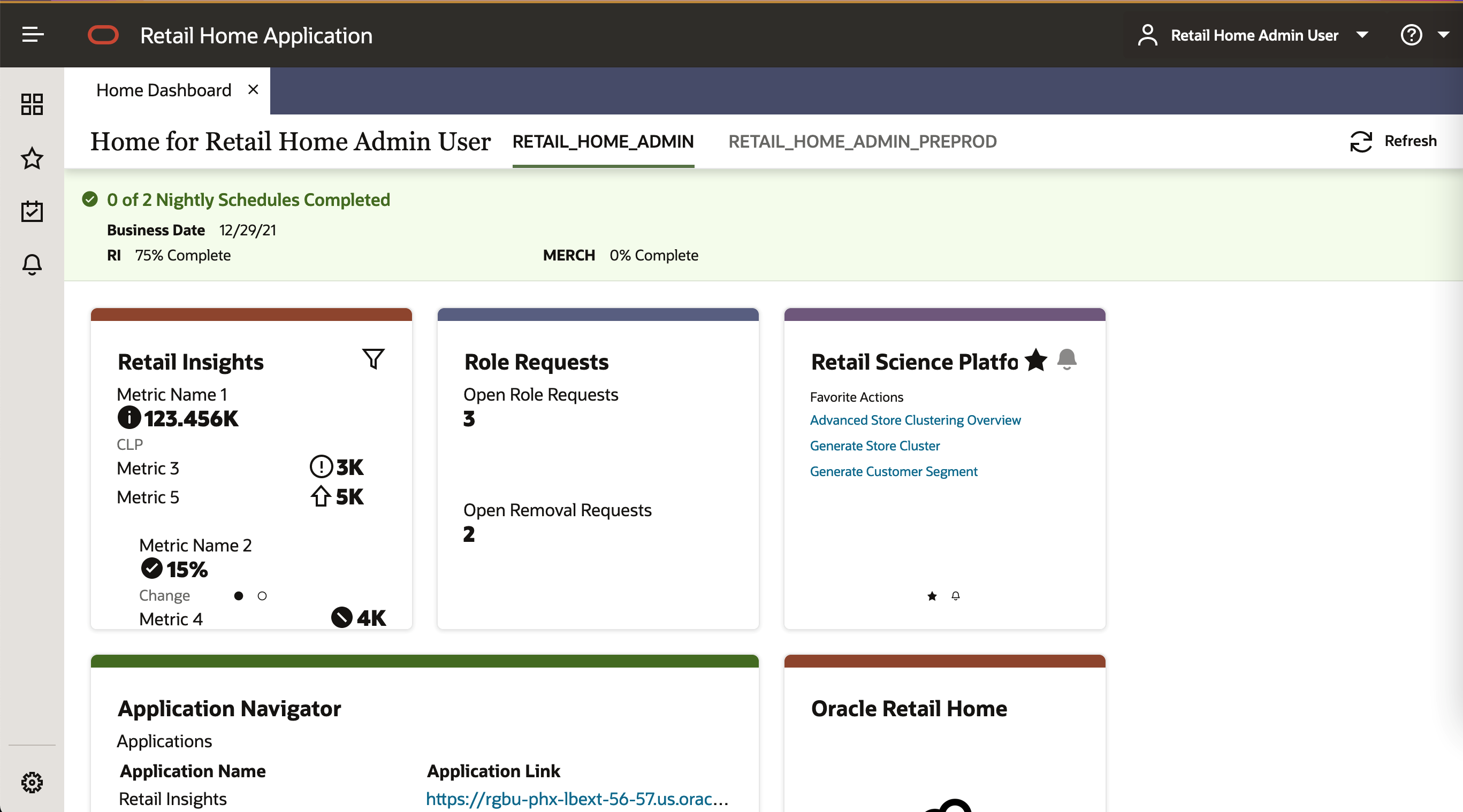This screenshot has width=1463, height=812.
Task: Click bell icon in Retail Science Platform header
Action: [1067, 359]
